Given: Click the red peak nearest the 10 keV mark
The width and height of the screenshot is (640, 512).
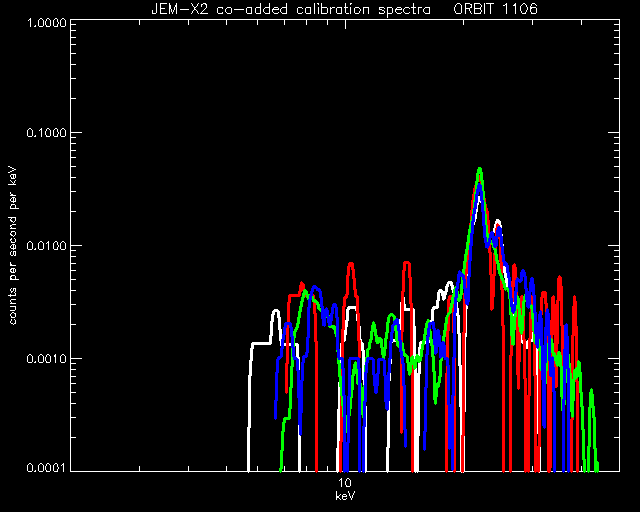Looking at the screenshot, I should tap(351, 265).
